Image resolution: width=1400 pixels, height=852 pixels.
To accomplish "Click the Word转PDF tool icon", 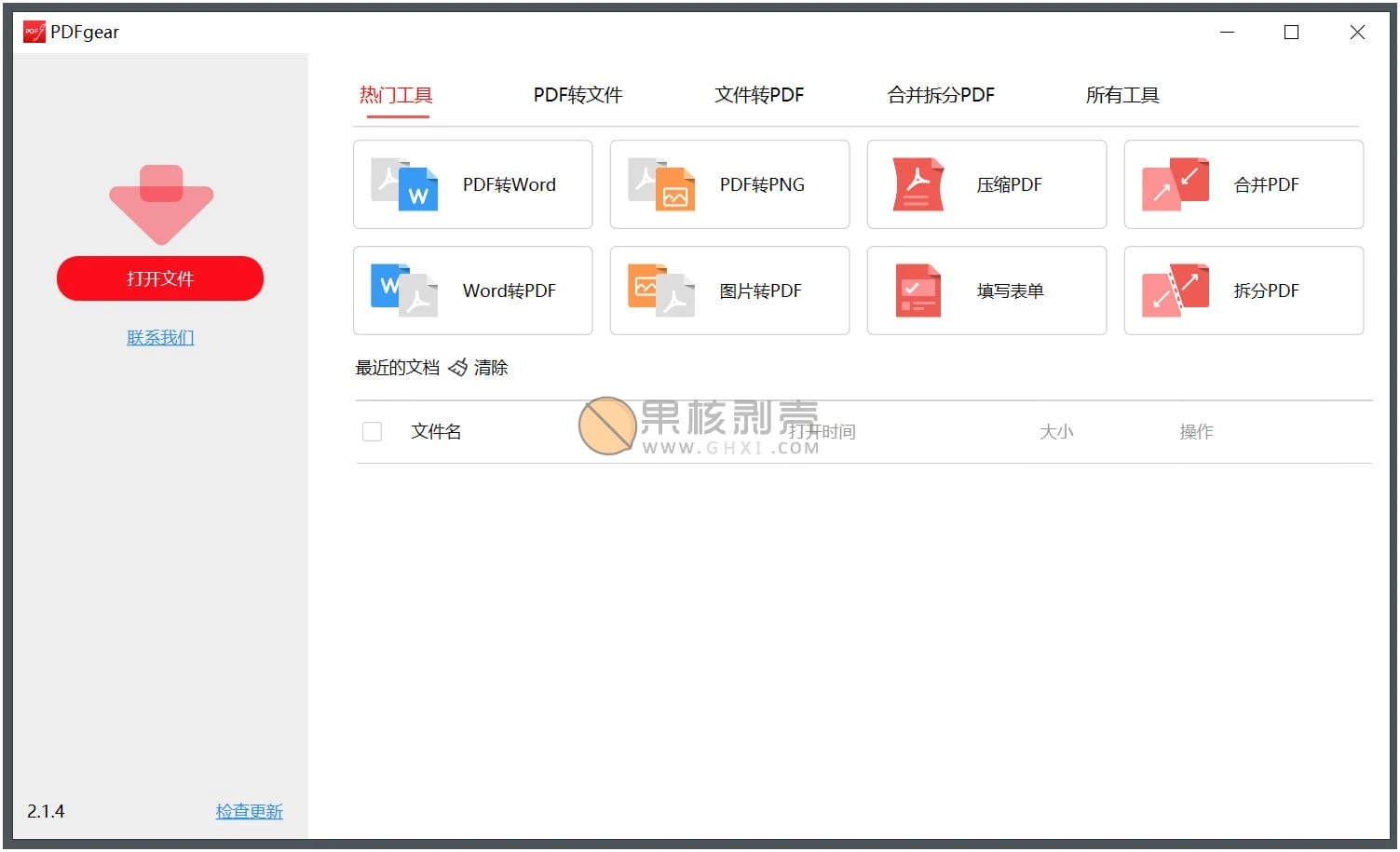I will pos(404,291).
